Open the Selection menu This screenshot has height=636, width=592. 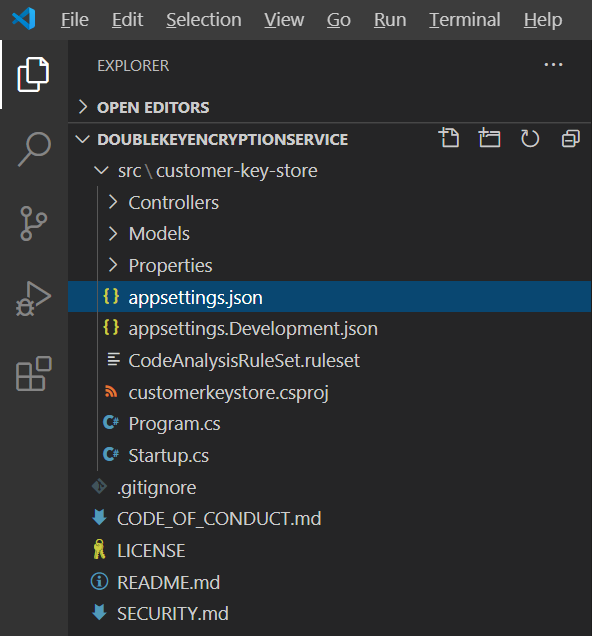tap(204, 19)
